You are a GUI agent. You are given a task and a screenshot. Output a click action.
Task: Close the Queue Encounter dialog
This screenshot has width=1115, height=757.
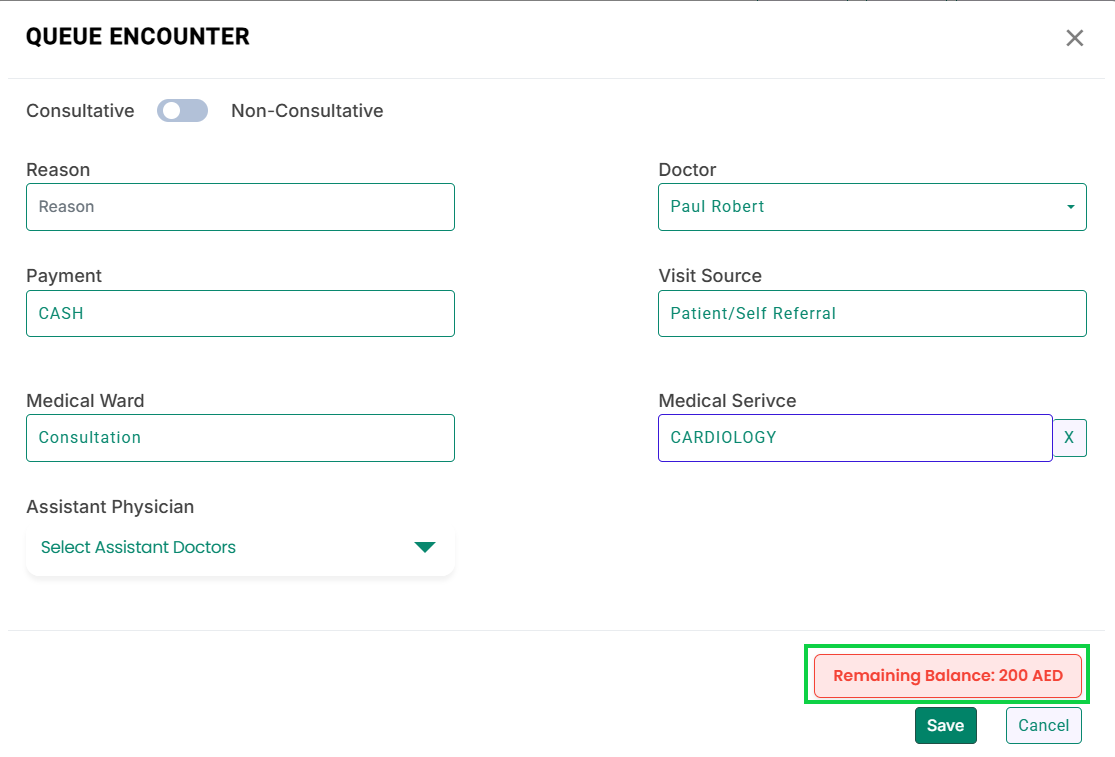1075,38
